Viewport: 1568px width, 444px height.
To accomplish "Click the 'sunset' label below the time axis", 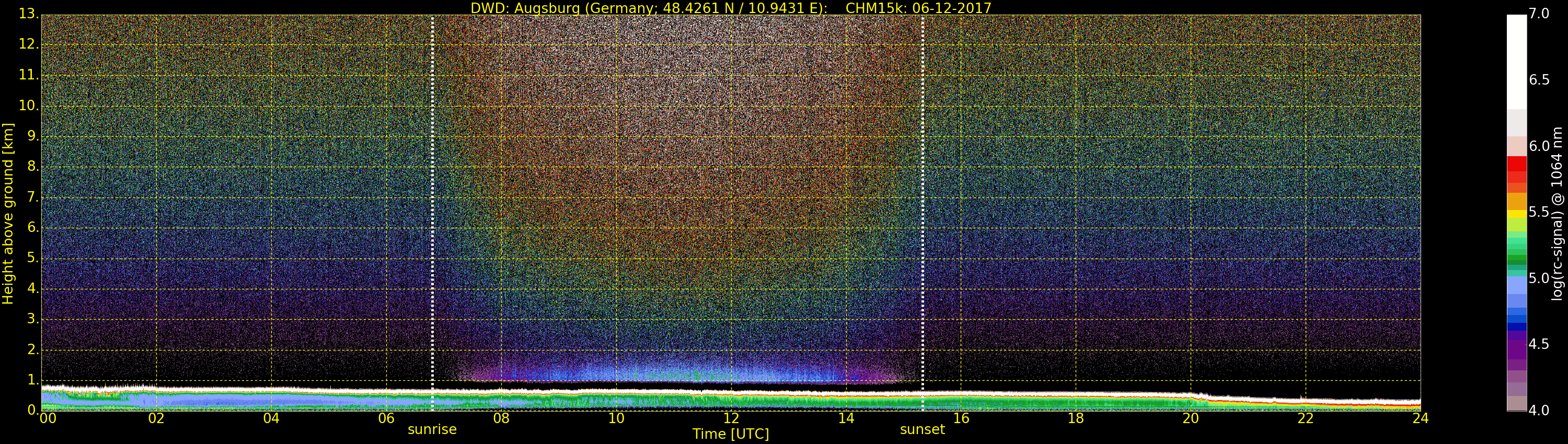I will 922,429.
